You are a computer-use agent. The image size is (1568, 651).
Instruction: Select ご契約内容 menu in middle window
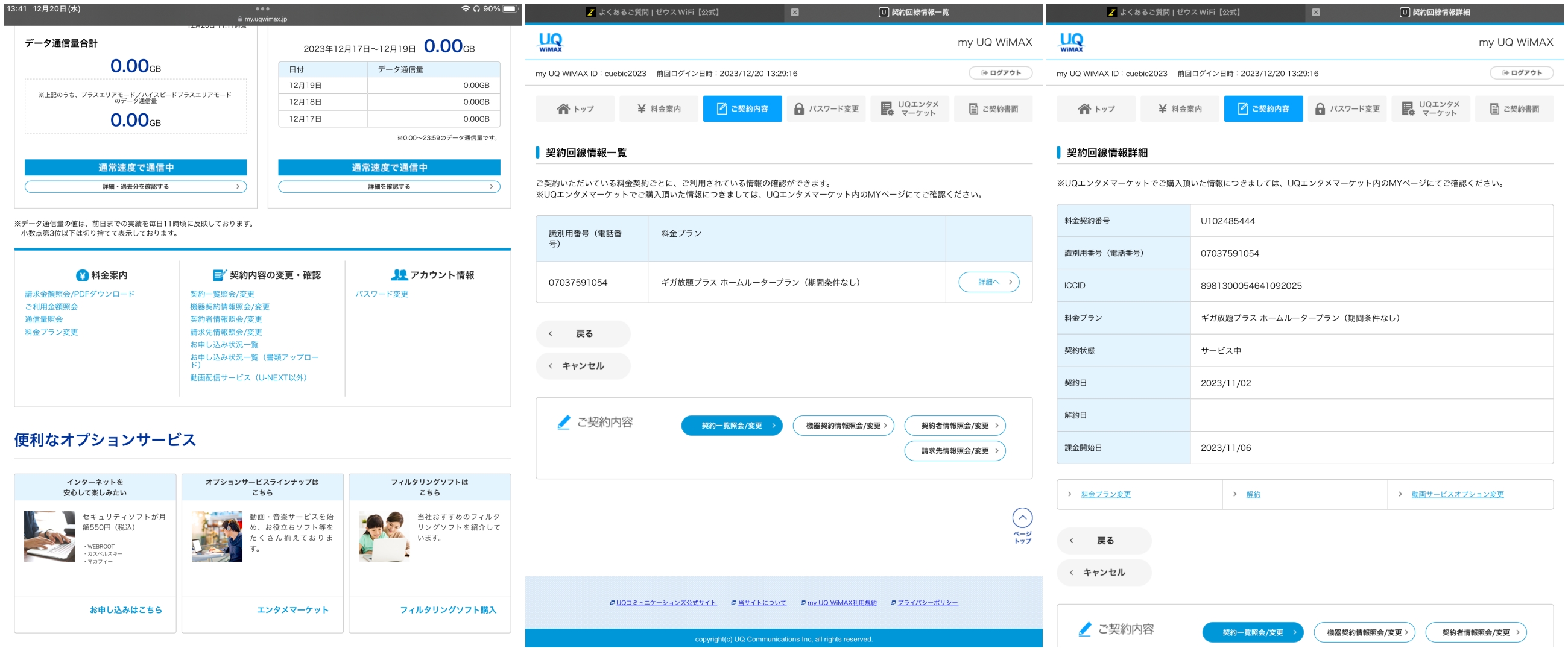click(x=742, y=109)
